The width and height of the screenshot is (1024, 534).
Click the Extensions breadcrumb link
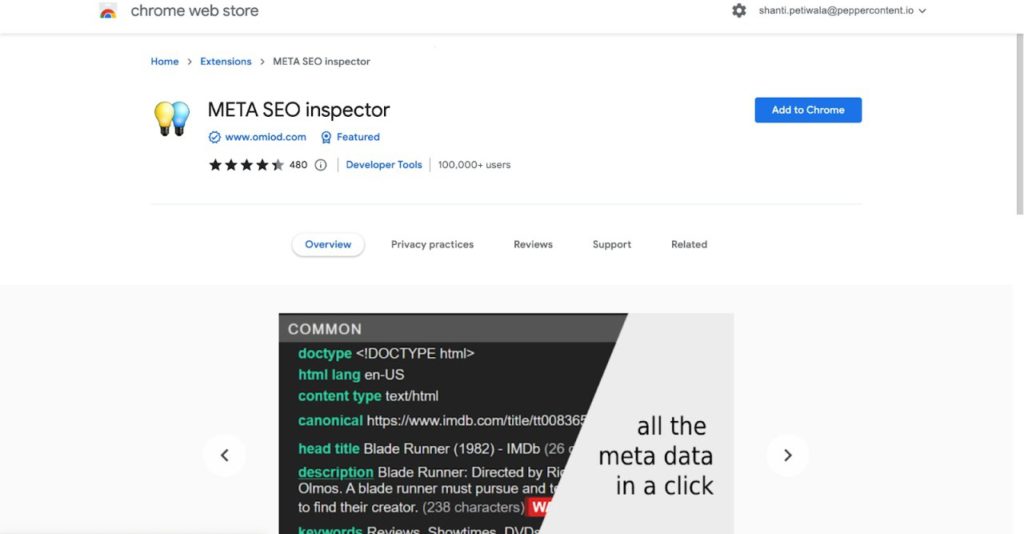tap(226, 62)
